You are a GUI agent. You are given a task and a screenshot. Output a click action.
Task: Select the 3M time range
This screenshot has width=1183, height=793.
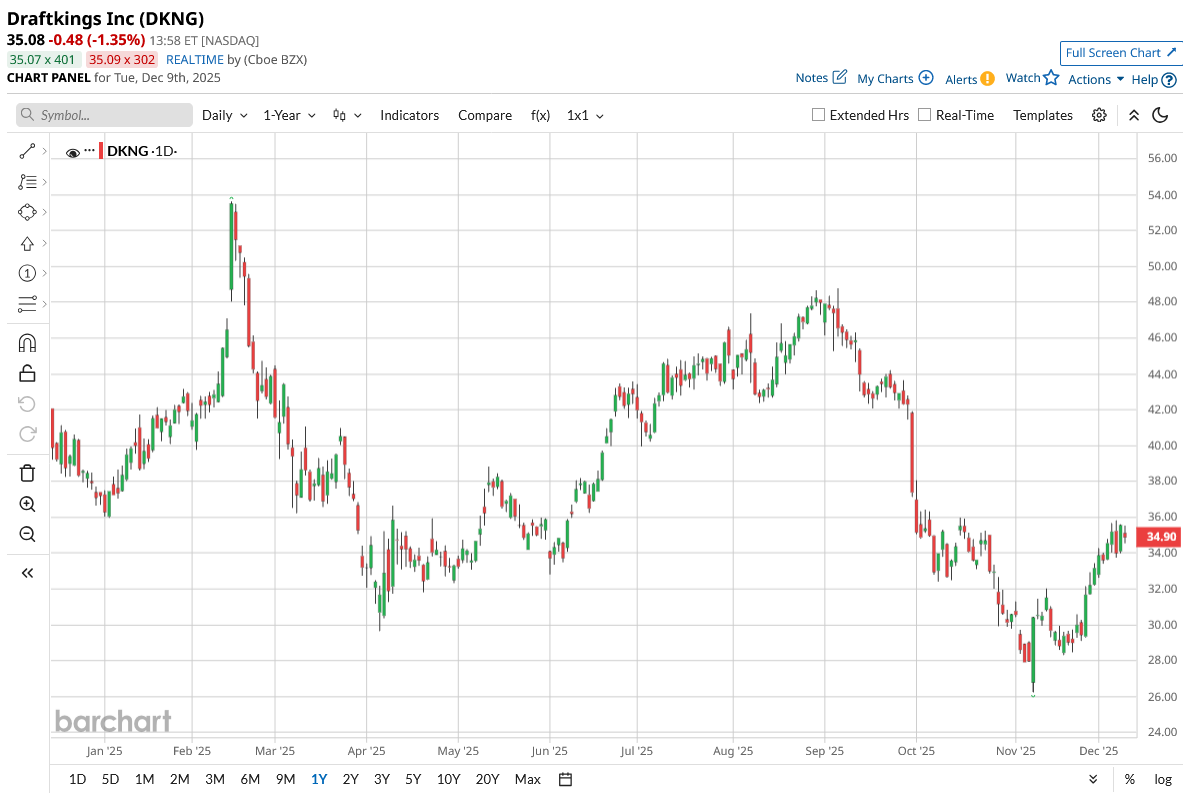215,779
